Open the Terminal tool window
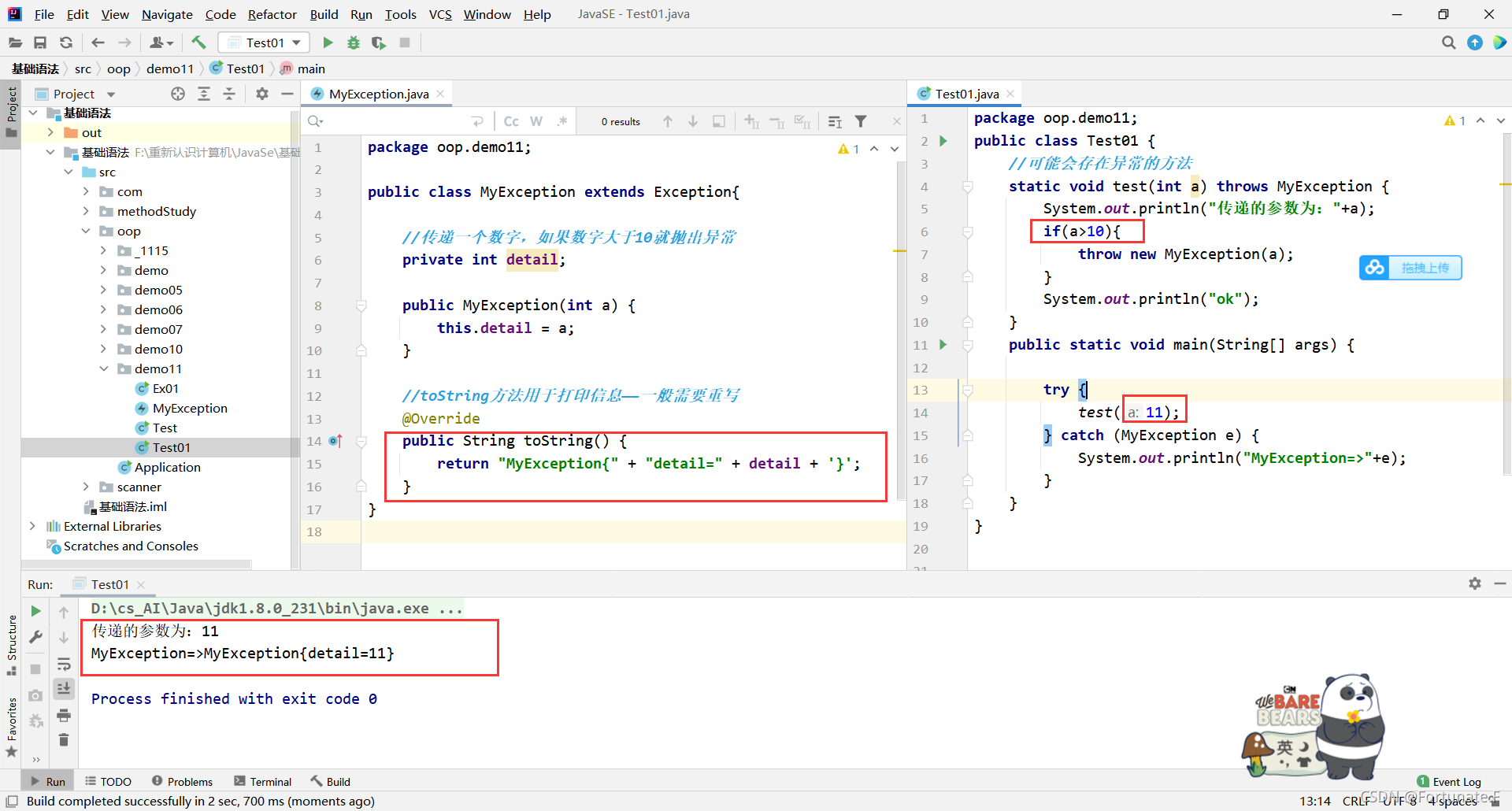Image resolution: width=1512 pixels, height=811 pixels. pyautogui.click(x=262, y=781)
